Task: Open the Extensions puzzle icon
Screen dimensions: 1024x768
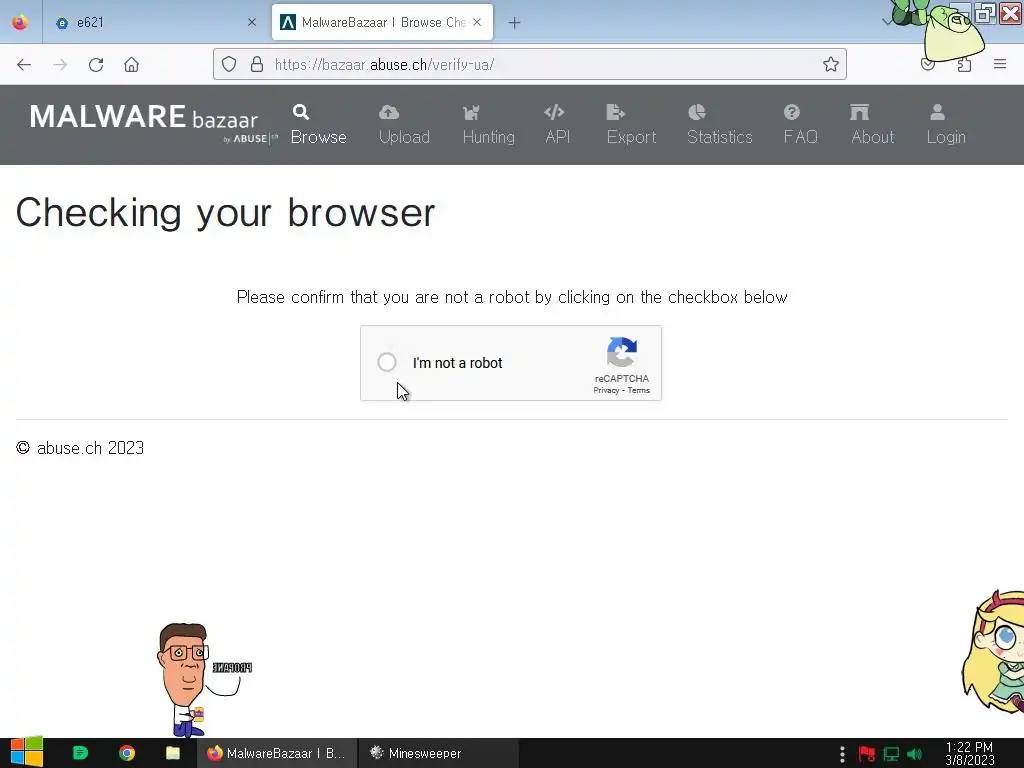Action: coord(964,65)
